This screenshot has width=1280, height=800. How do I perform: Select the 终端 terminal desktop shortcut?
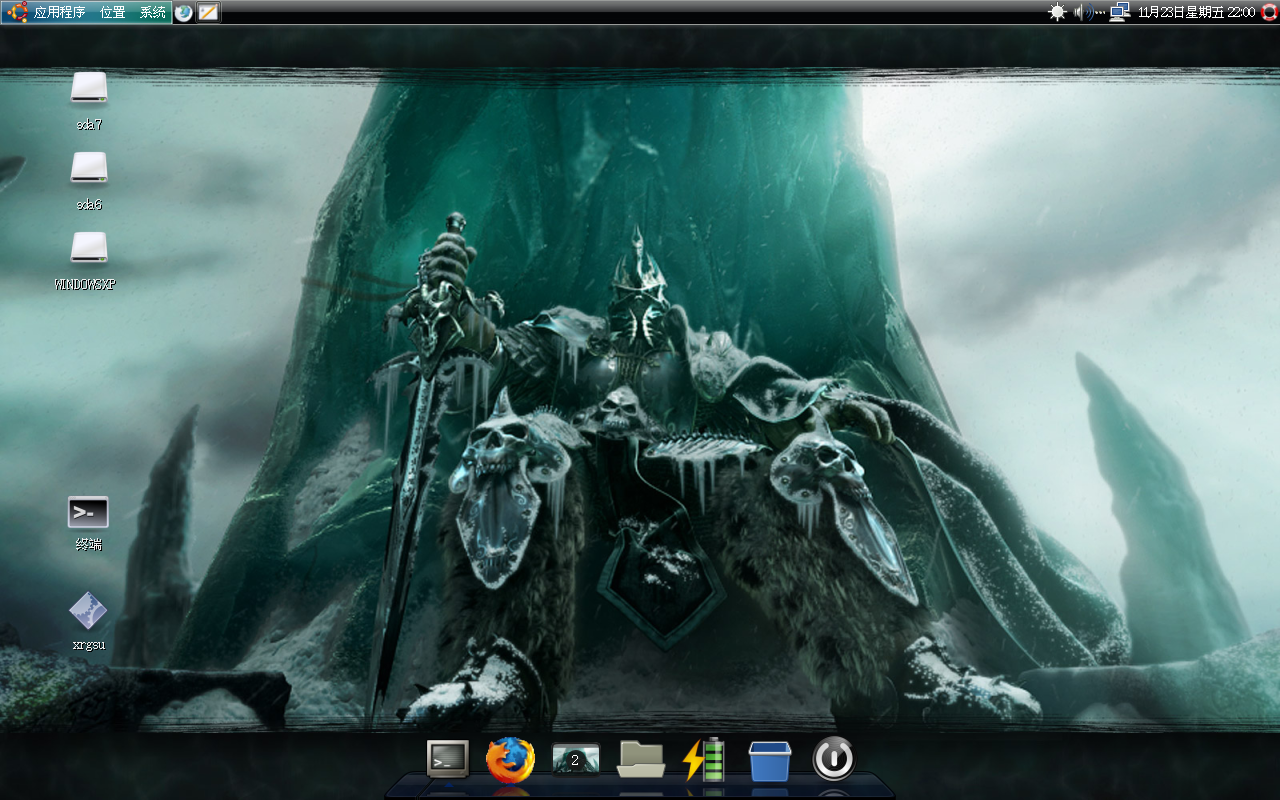(x=88, y=512)
